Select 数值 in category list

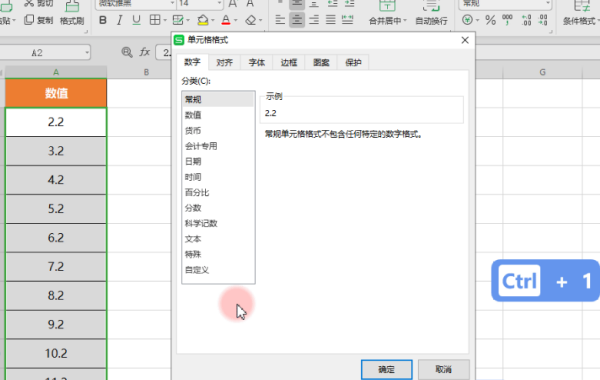tap(218, 115)
